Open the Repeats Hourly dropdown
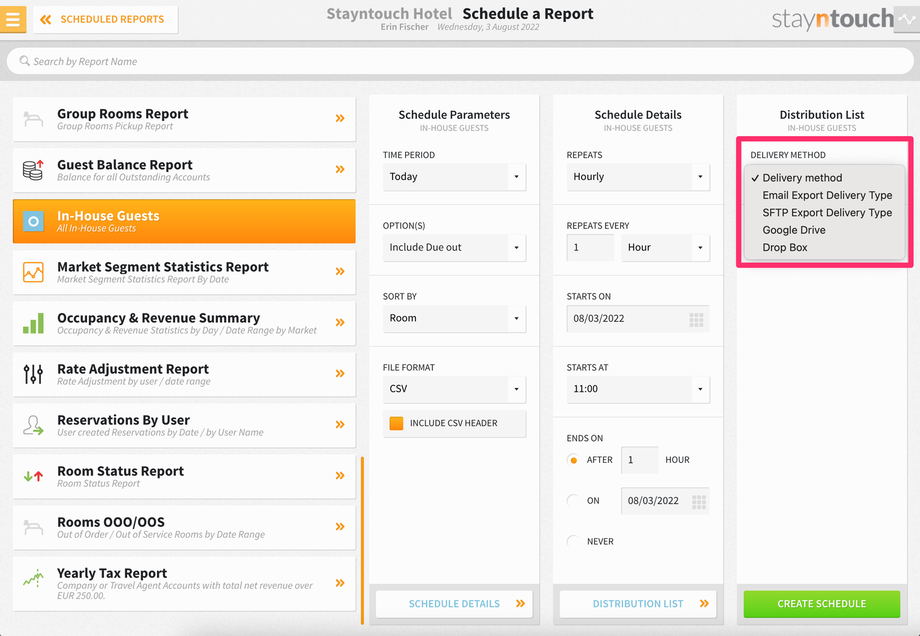 pos(638,177)
